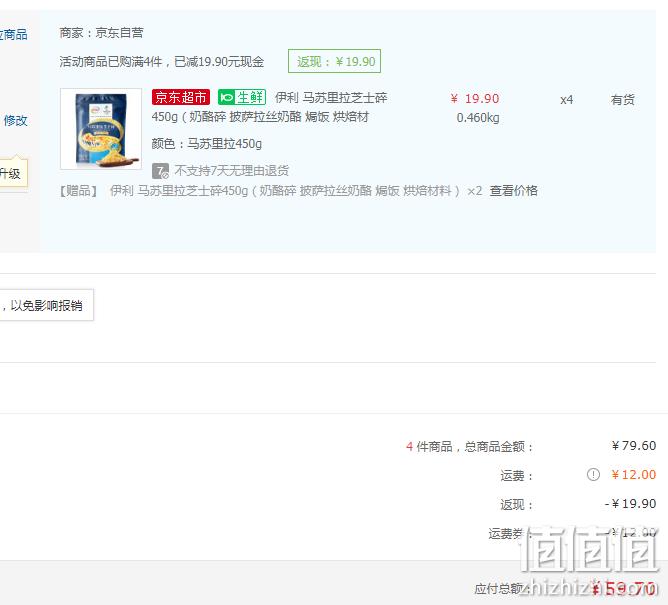Click the 以免影响报销 notice box
Screen dimensions: 668x605
pos(46,305)
